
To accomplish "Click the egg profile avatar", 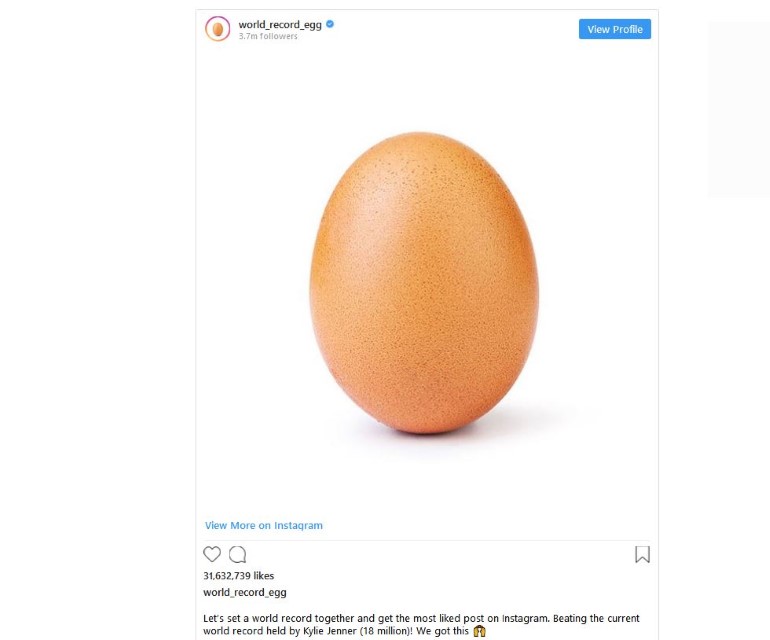I will point(218,29).
